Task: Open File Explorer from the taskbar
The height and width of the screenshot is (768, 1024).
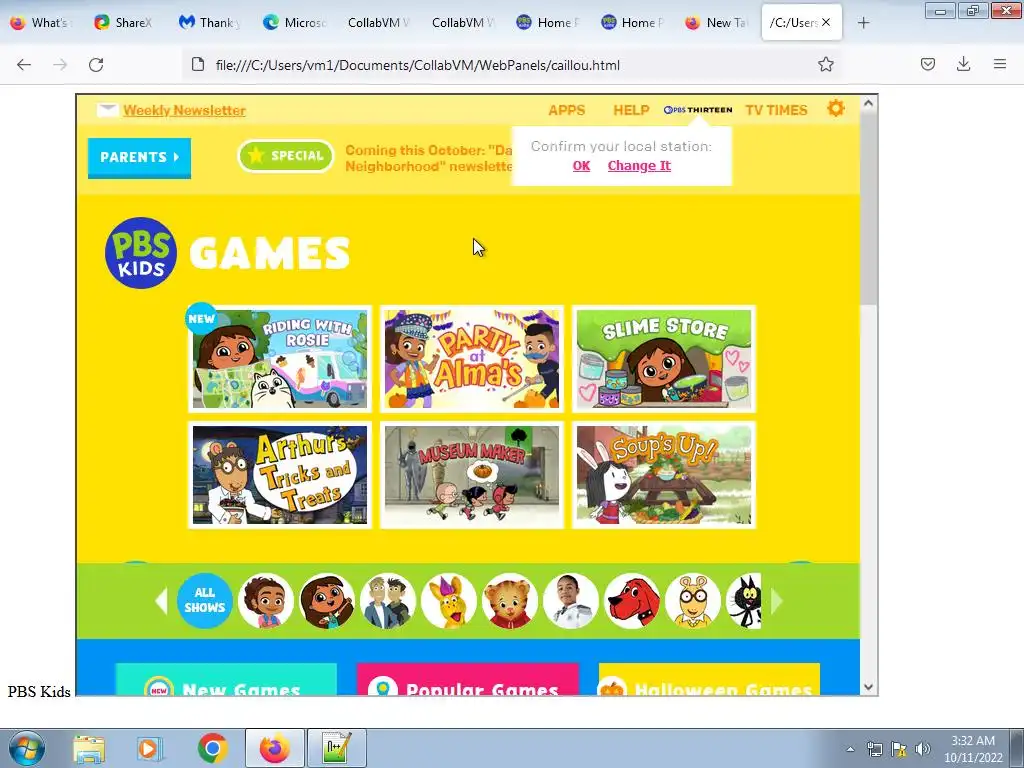Action: [89, 748]
